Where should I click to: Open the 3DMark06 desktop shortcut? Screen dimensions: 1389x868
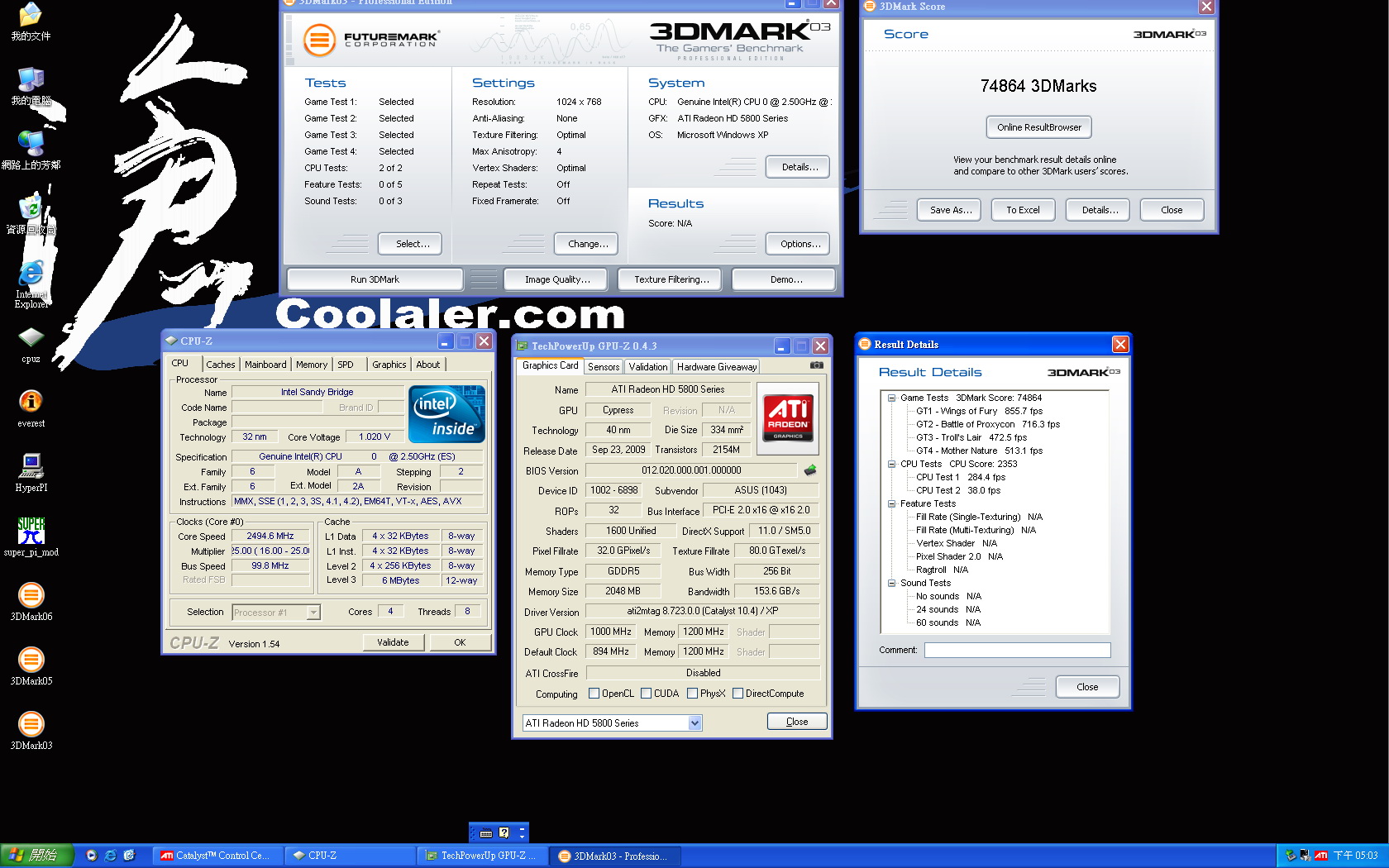pyautogui.click(x=31, y=596)
